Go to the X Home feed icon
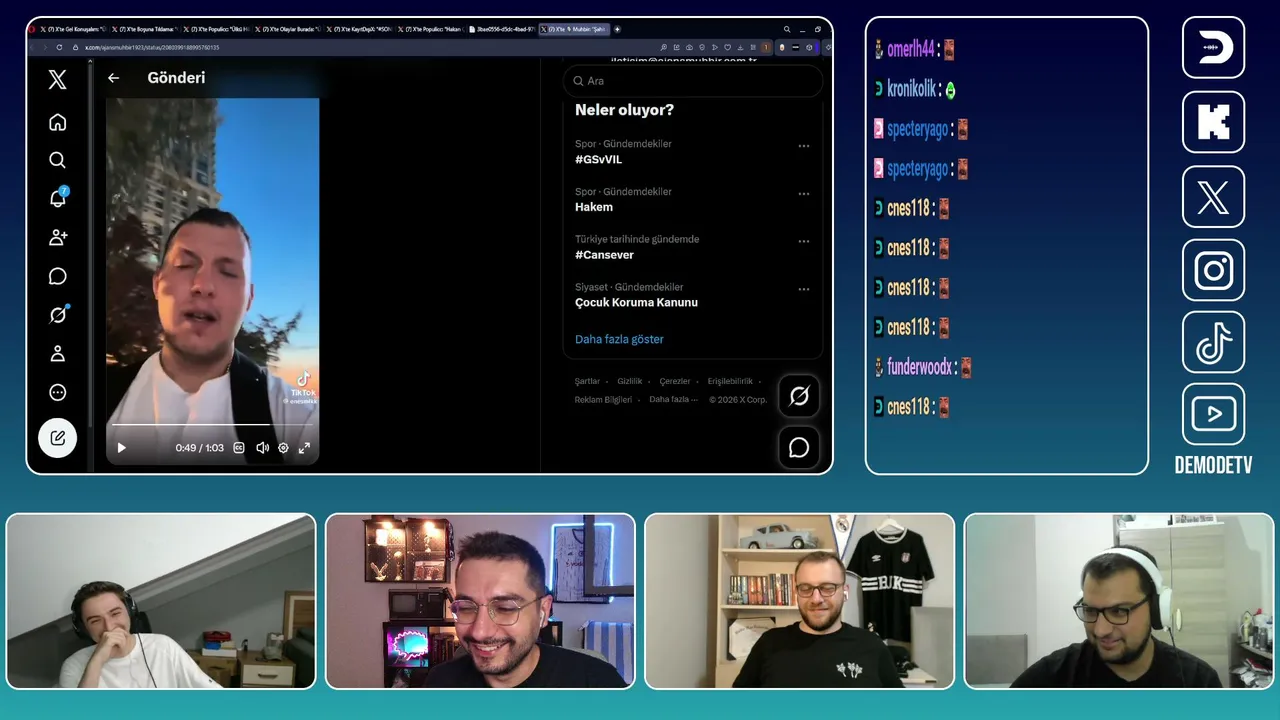The width and height of the screenshot is (1280, 720). [58, 122]
